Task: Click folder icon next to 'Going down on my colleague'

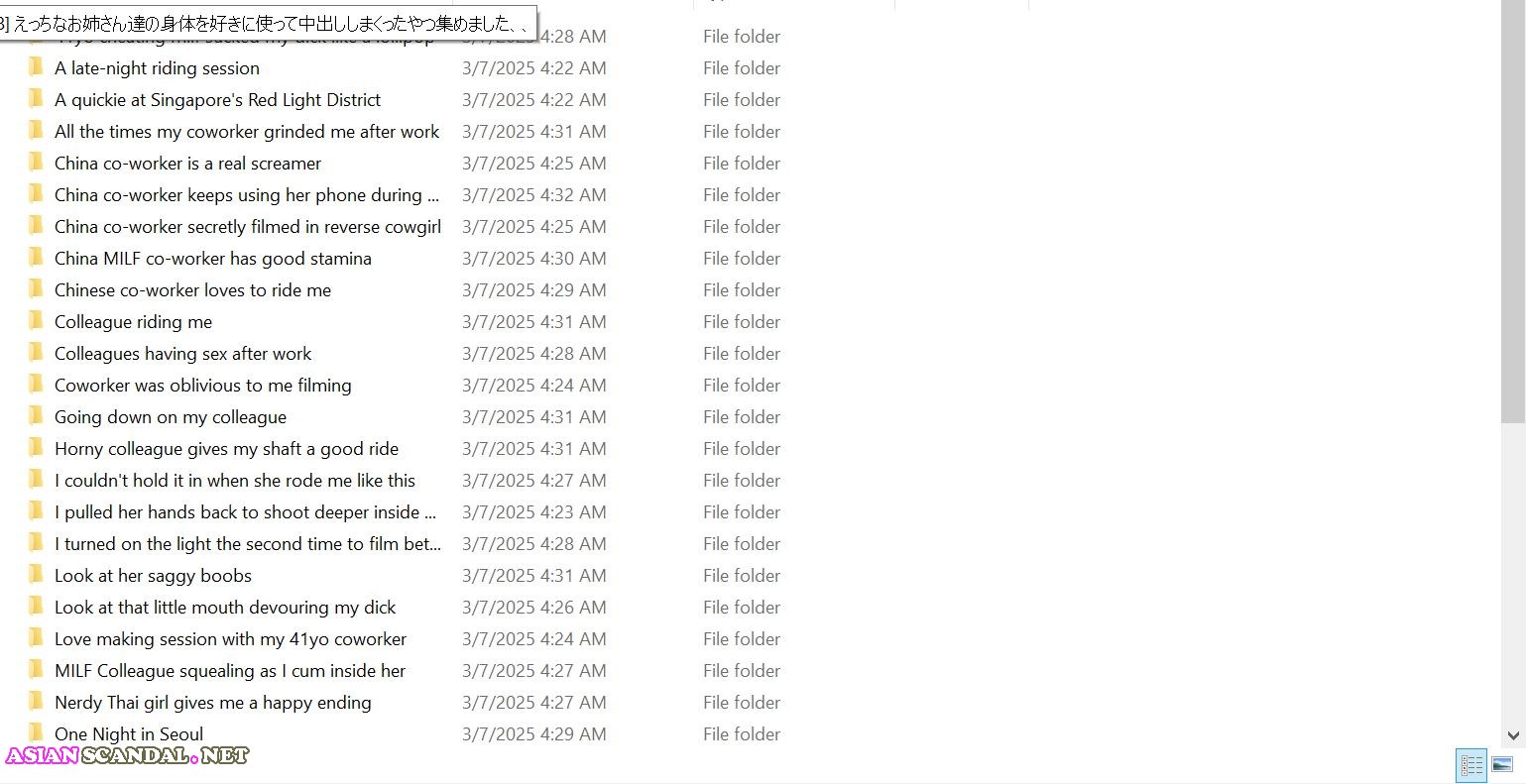Action: 36,416
